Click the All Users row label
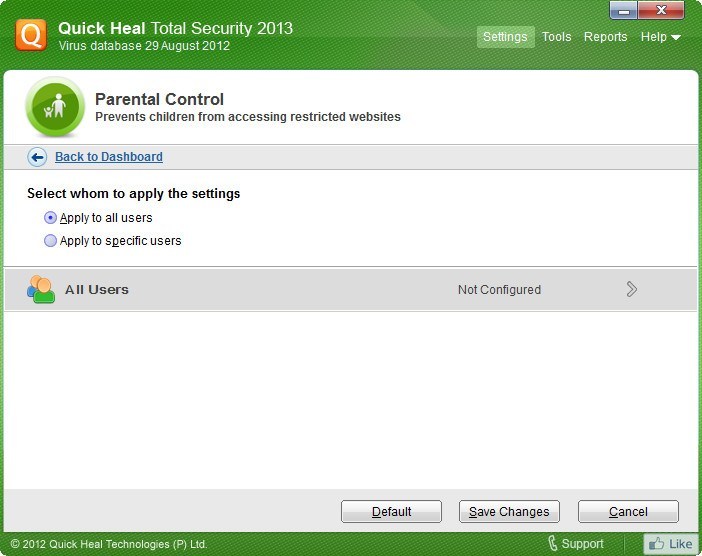The image size is (702, 556). tap(97, 290)
